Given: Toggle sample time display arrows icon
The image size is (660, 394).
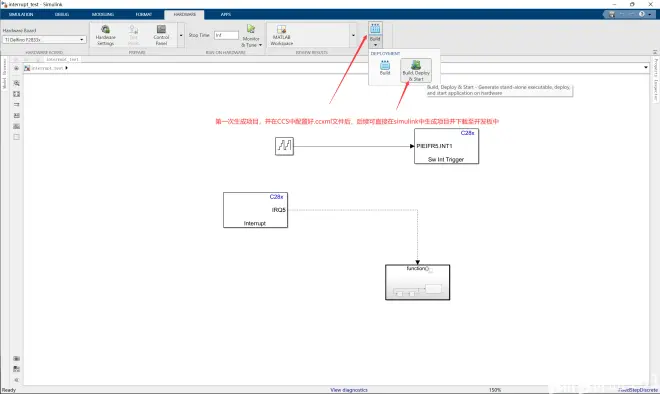Looking at the screenshot, I should click(x=16, y=104).
